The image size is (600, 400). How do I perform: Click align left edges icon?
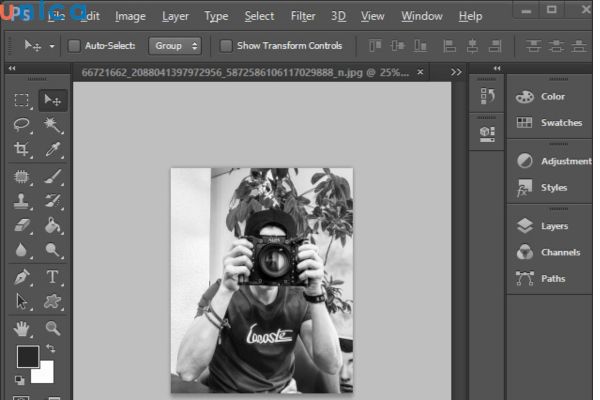tap(449, 46)
